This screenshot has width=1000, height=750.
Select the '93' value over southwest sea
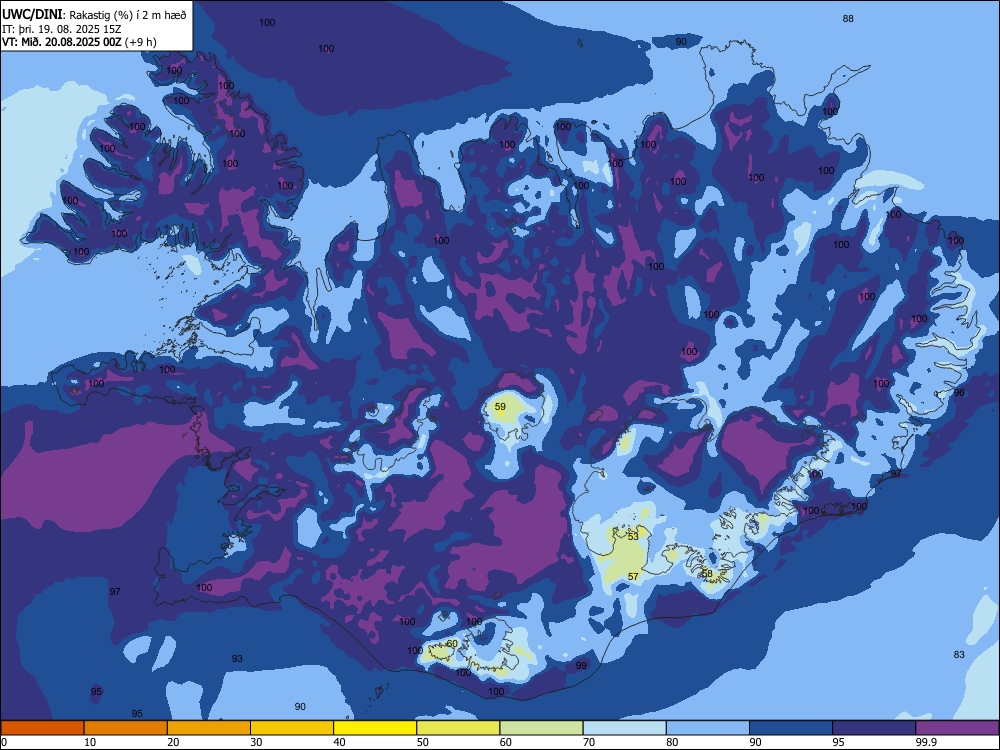pos(237,658)
